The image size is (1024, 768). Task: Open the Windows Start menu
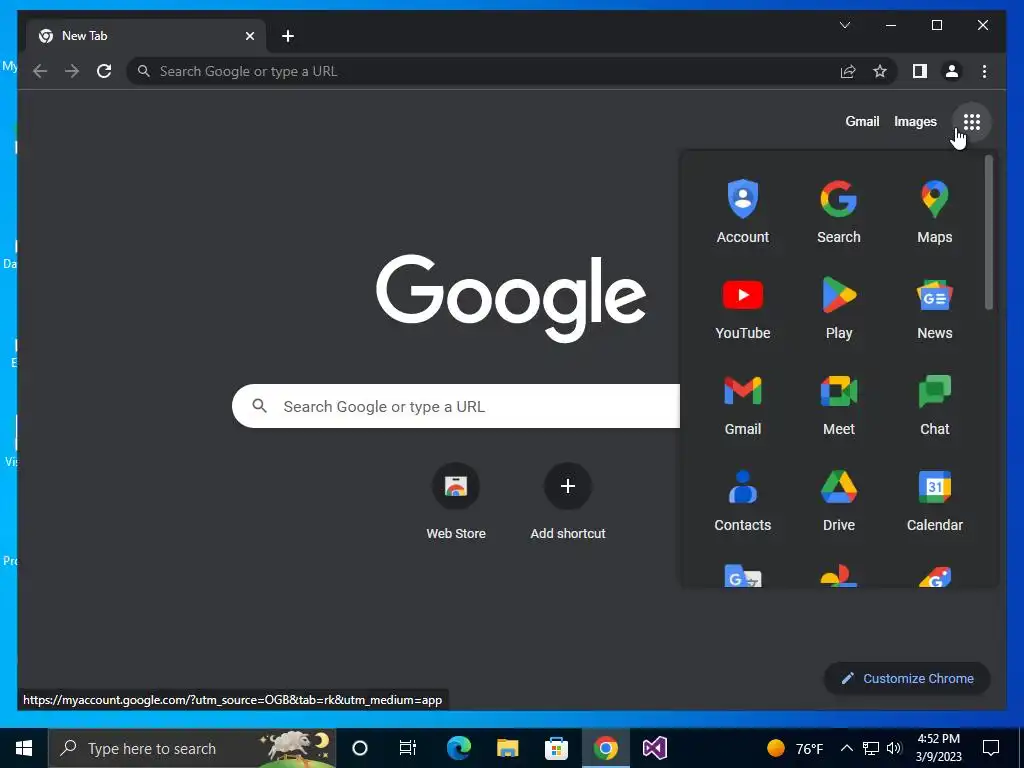pyautogui.click(x=24, y=748)
